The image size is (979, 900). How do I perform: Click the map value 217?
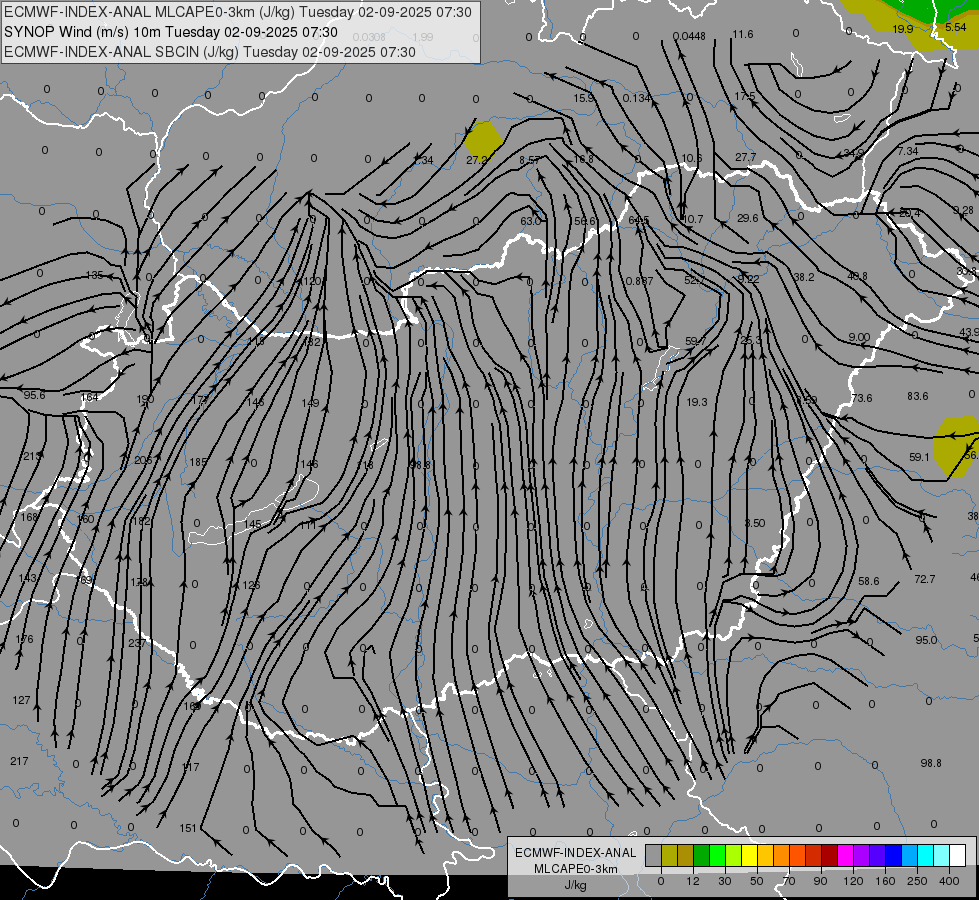[19, 761]
